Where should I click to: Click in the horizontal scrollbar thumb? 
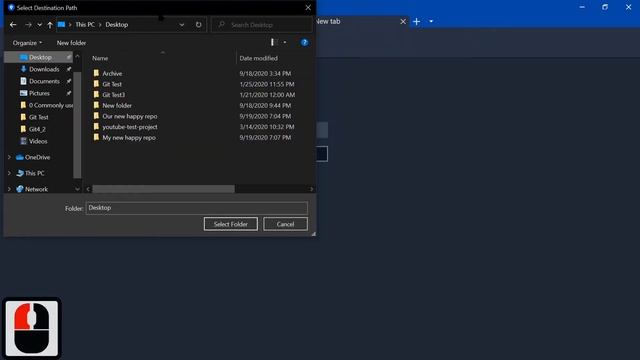tap(163, 189)
